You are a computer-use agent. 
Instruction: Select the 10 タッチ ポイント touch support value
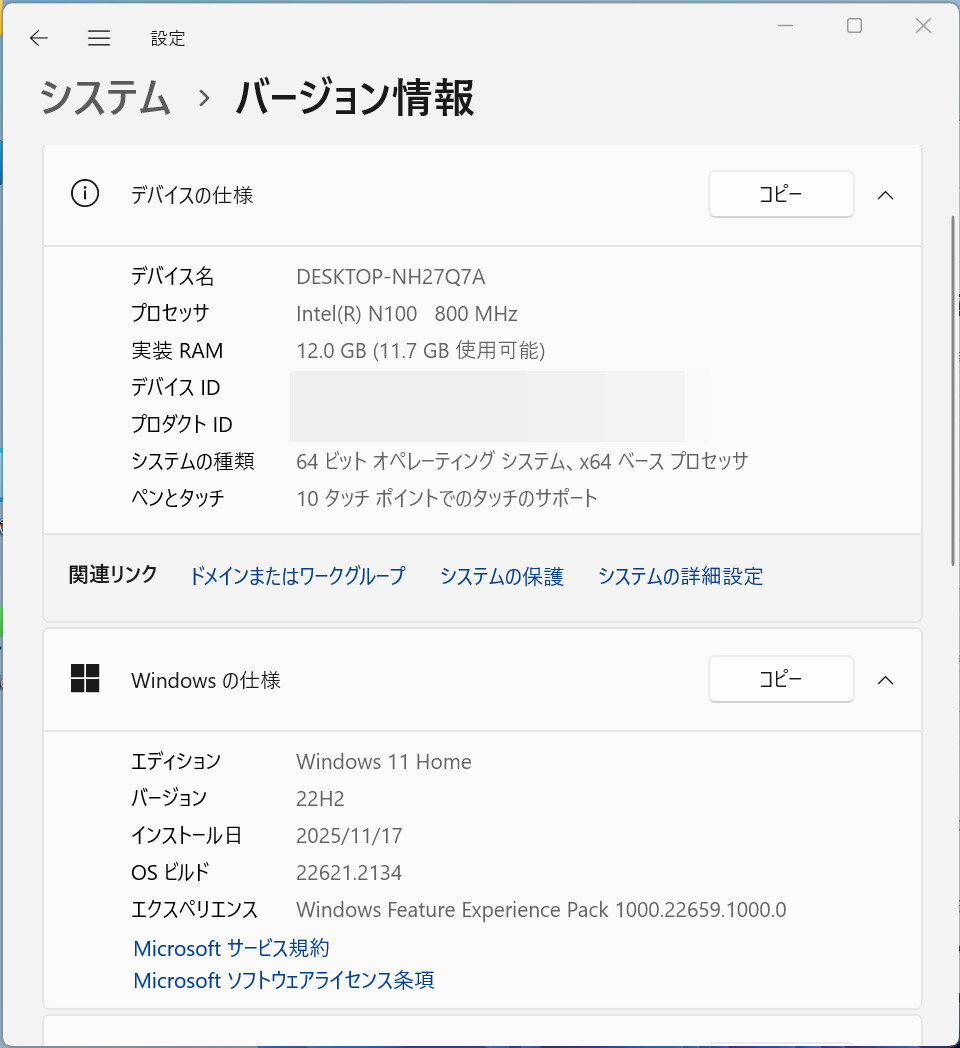coord(447,498)
